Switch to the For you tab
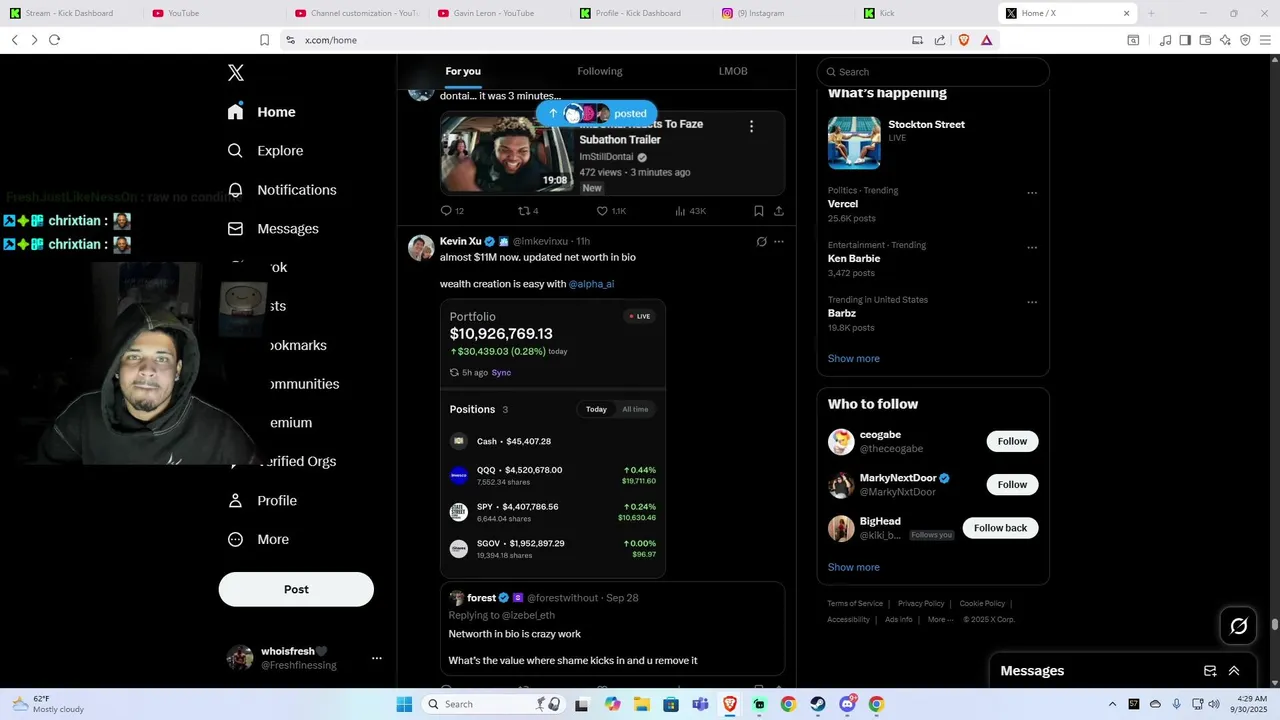Viewport: 1280px width, 720px height. 463,71
